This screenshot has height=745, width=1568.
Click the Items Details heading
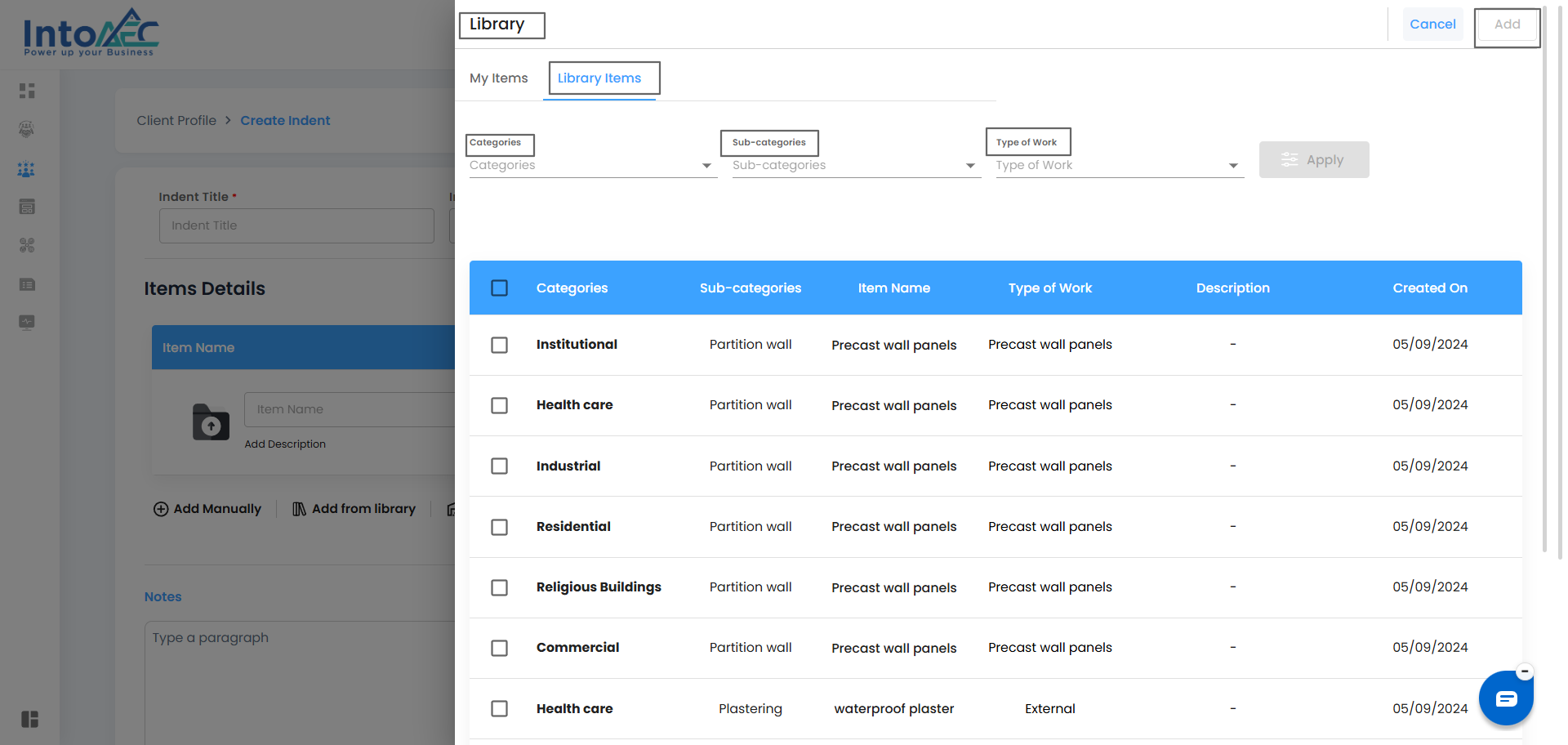click(205, 288)
